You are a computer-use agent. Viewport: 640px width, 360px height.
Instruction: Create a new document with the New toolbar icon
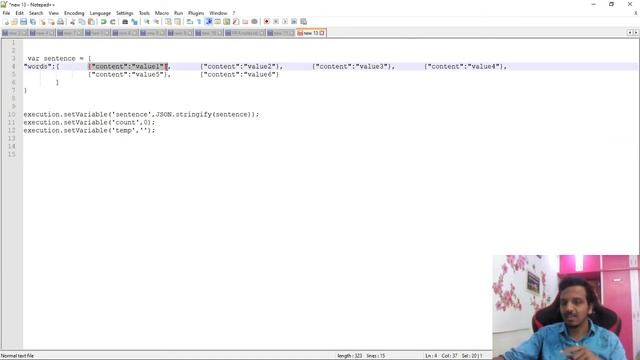[6, 22]
